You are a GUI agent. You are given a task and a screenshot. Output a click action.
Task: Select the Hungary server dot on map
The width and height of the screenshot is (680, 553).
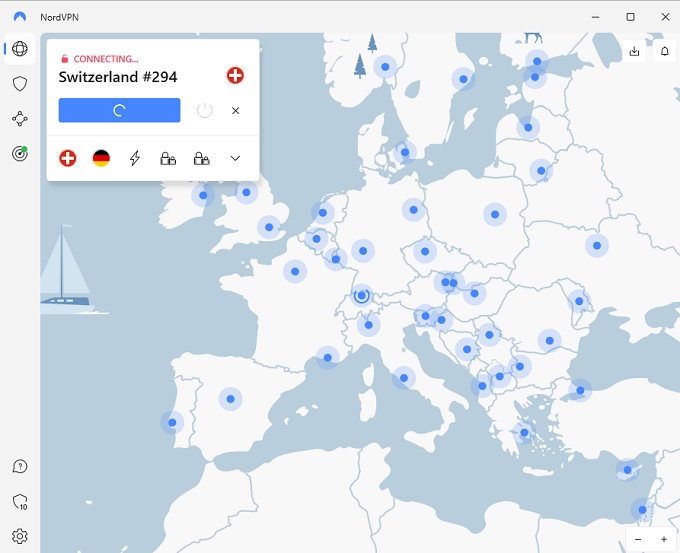pyautogui.click(x=474, y=294)
